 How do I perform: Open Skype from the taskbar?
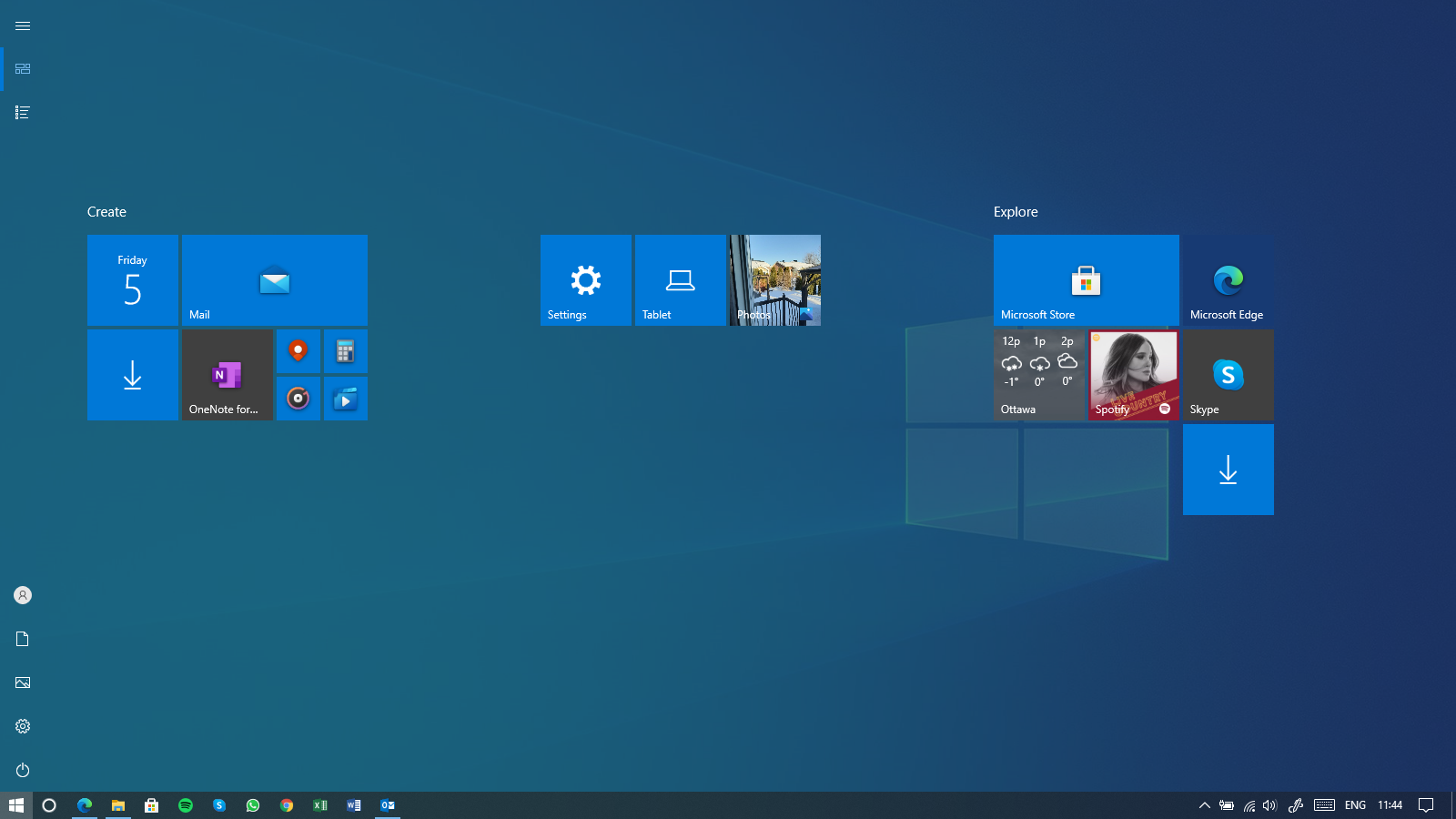point(219,805)
